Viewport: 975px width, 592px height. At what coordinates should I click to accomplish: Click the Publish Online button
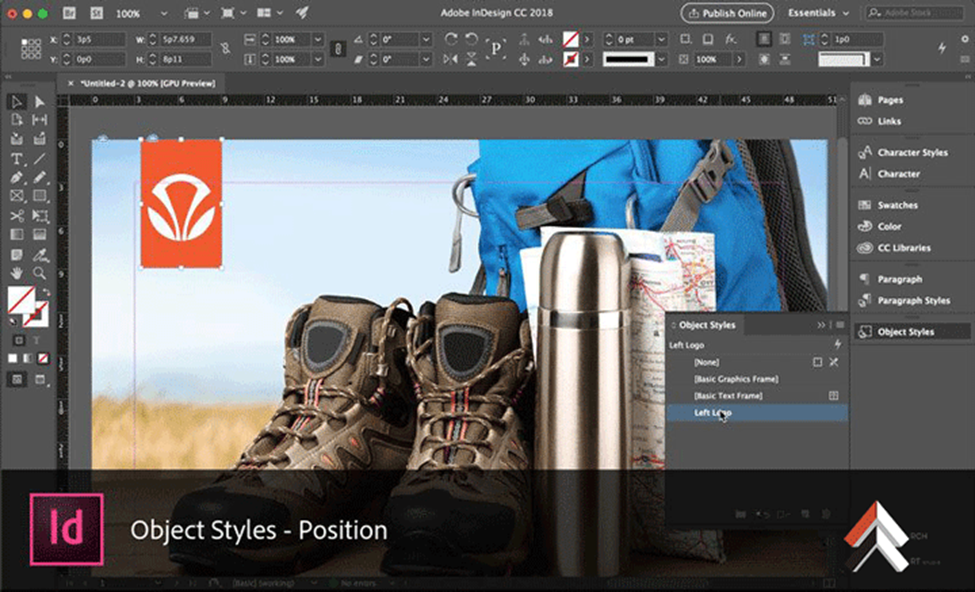727,13
